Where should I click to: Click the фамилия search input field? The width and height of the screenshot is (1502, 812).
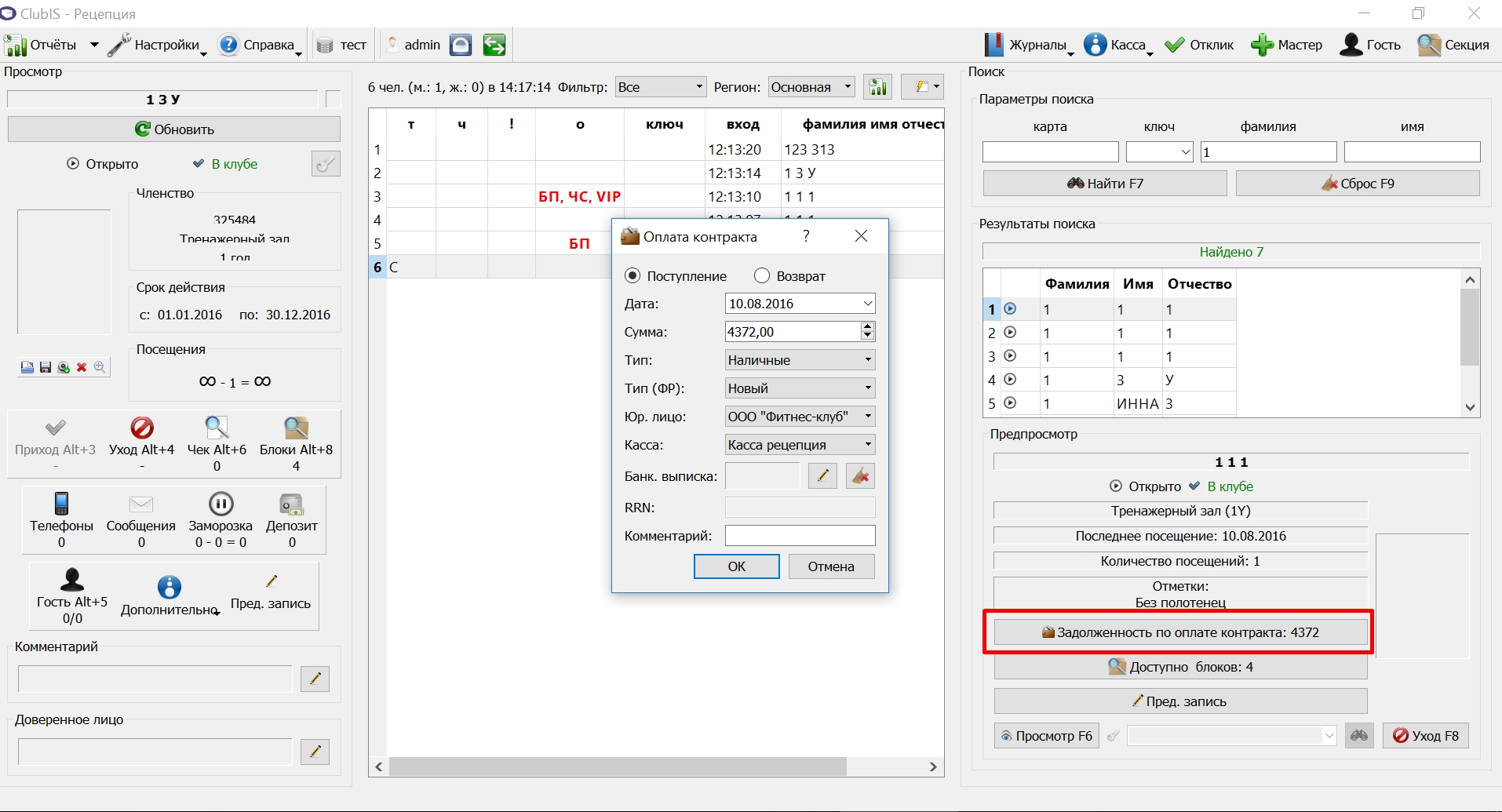pyautogui.click(x=1268, y=152)
